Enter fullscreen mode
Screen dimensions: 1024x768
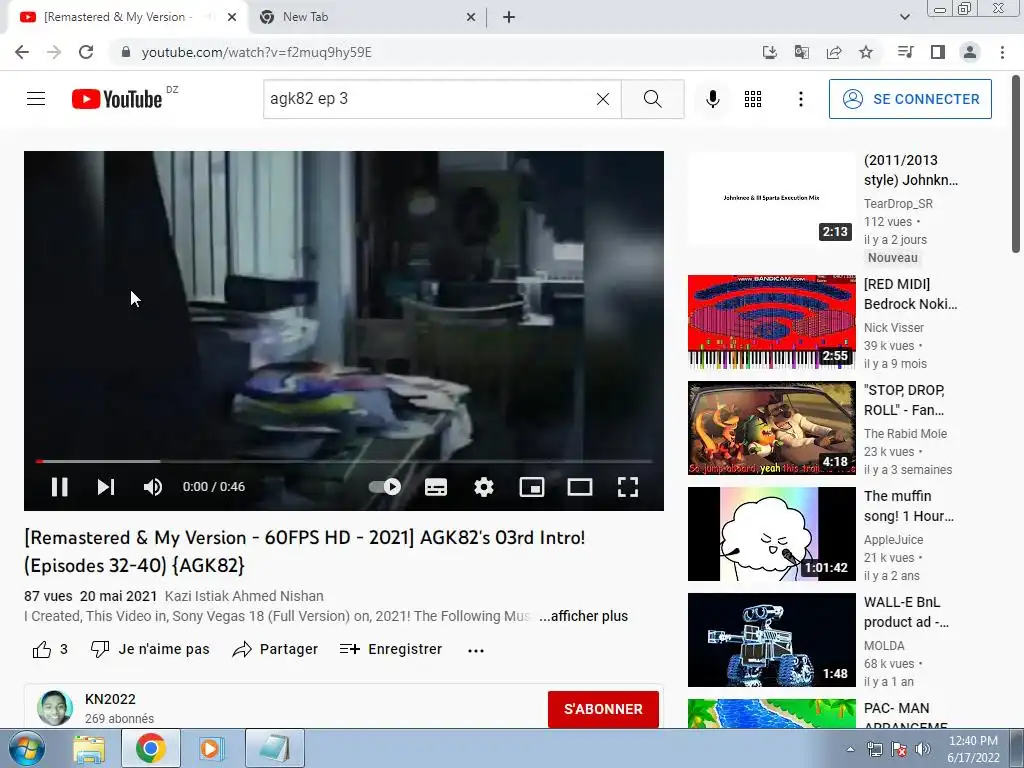[x=628, y=487]
